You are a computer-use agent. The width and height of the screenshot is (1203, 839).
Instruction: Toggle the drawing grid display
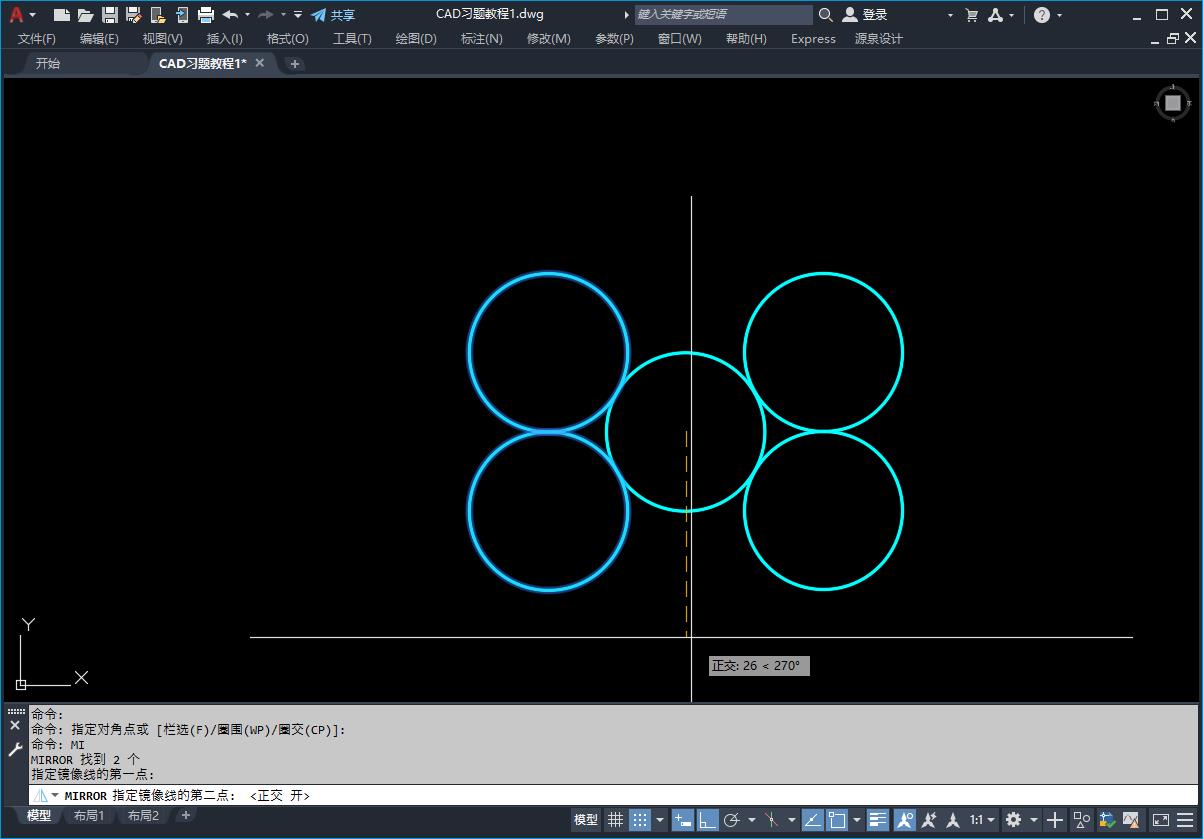tap(616, 820)
